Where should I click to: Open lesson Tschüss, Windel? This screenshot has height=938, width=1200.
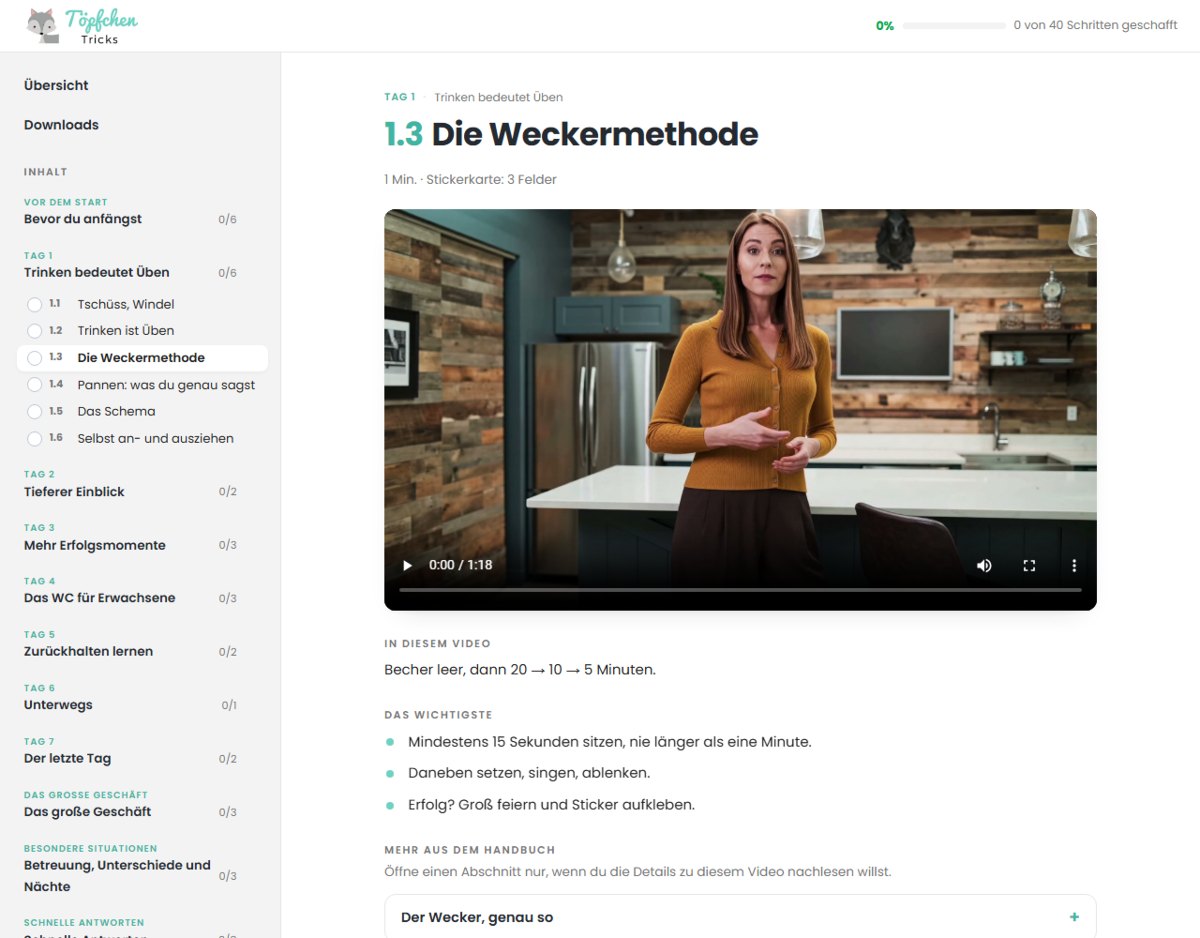click(x=126, y=304)
